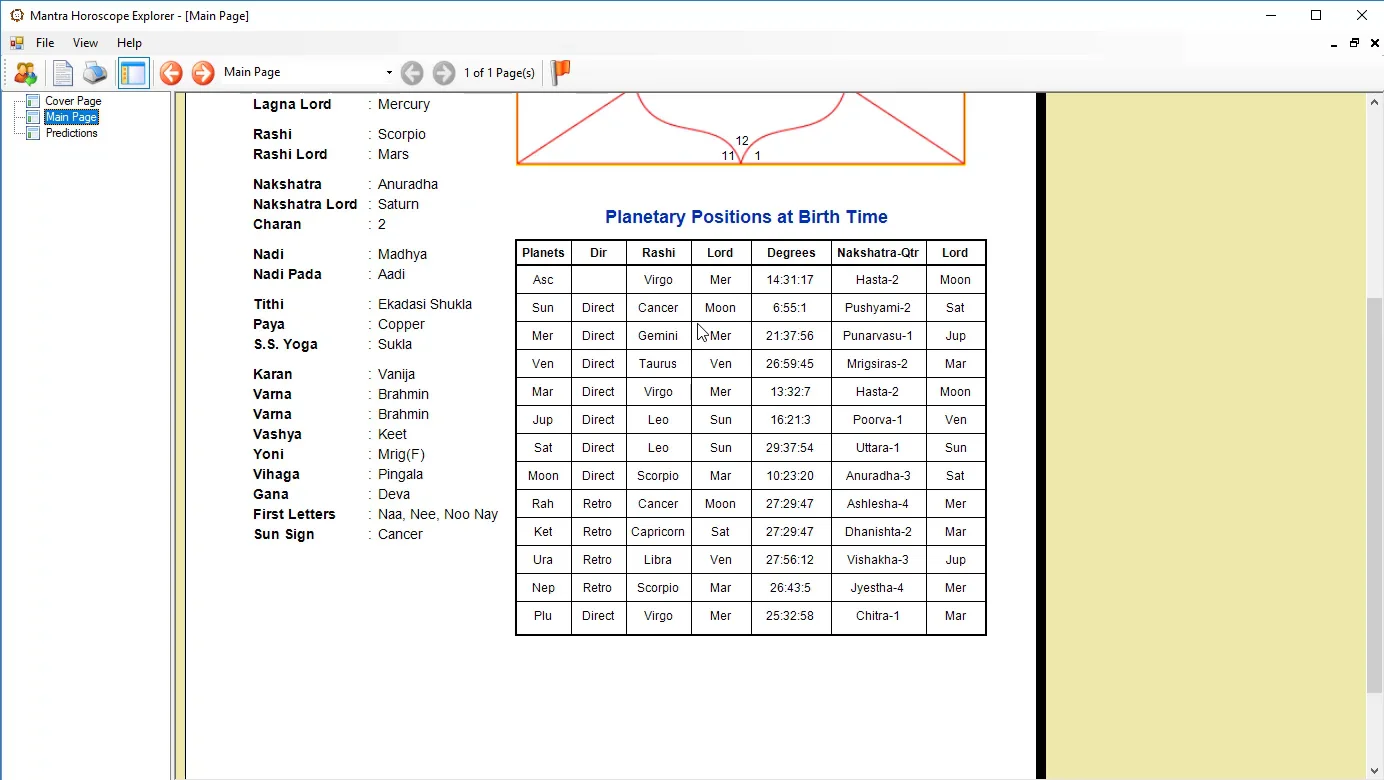Viewport: 1384px width, 780px height.
Task: Click the user profiles icon in toolbar
Action: point(25,73)
